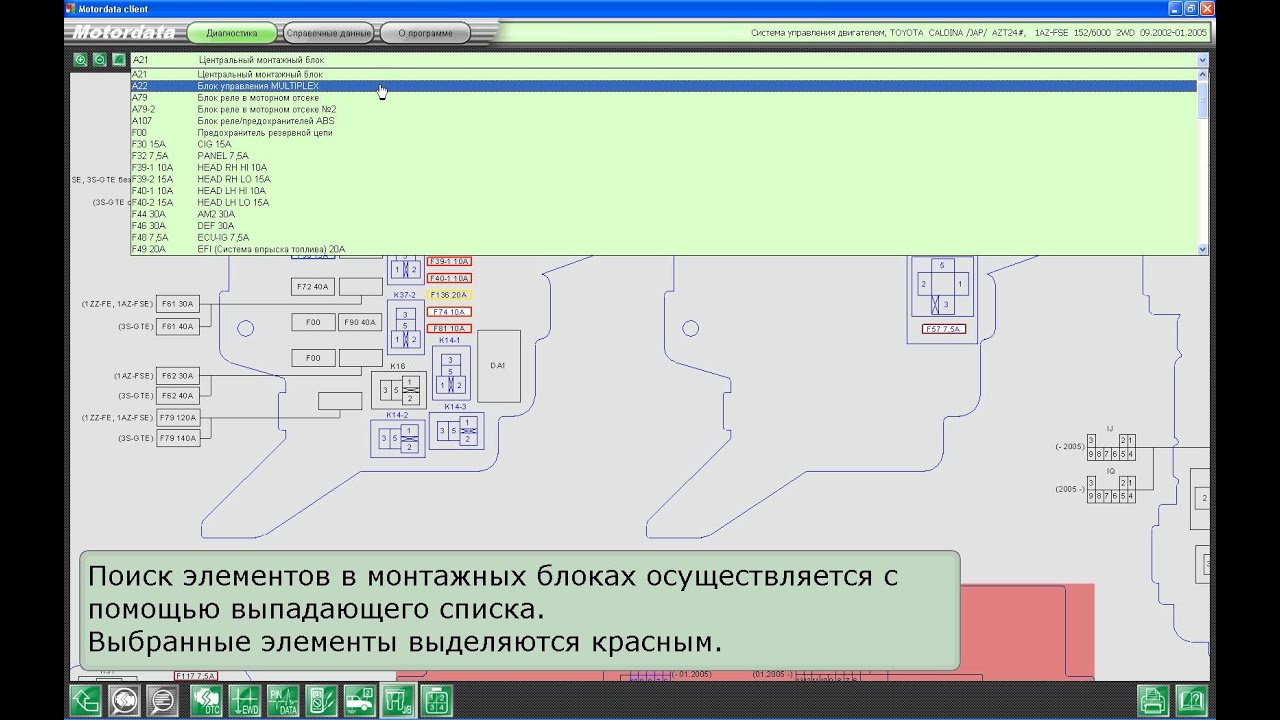Collapse the block selection dropdown arrow

pyautogui.click(x=1202, y=60)
